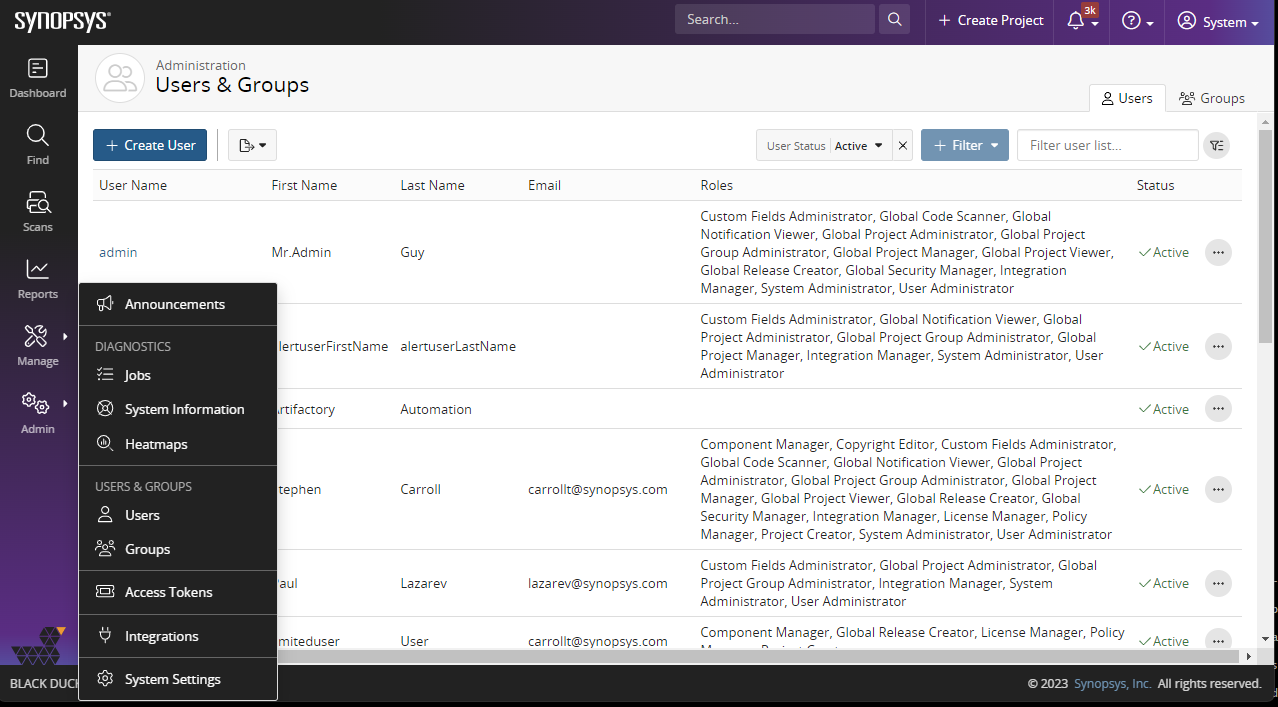Open the Synopsys, Inc. footer link
This screenshot has width=1278, height=707.
[x=1112, y=684]
